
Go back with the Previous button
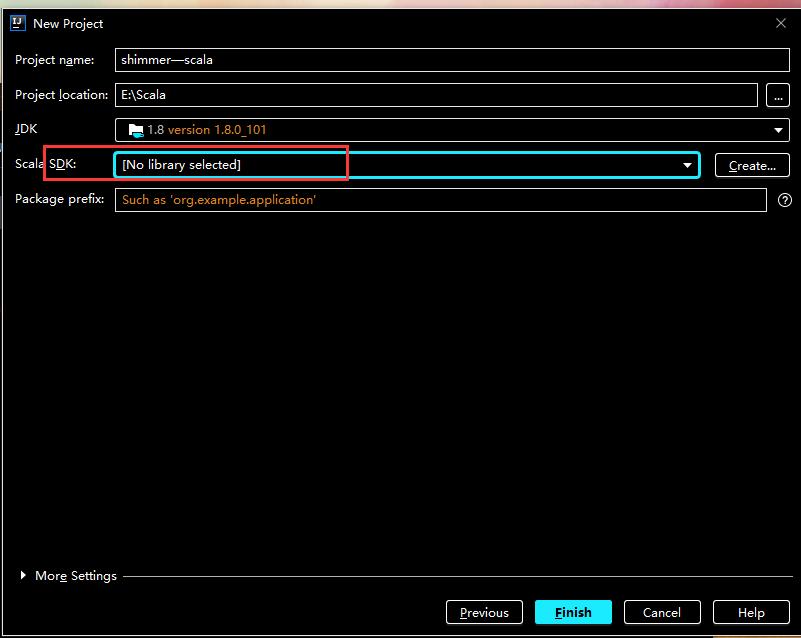pyautogui.click(x=484, y=612)
